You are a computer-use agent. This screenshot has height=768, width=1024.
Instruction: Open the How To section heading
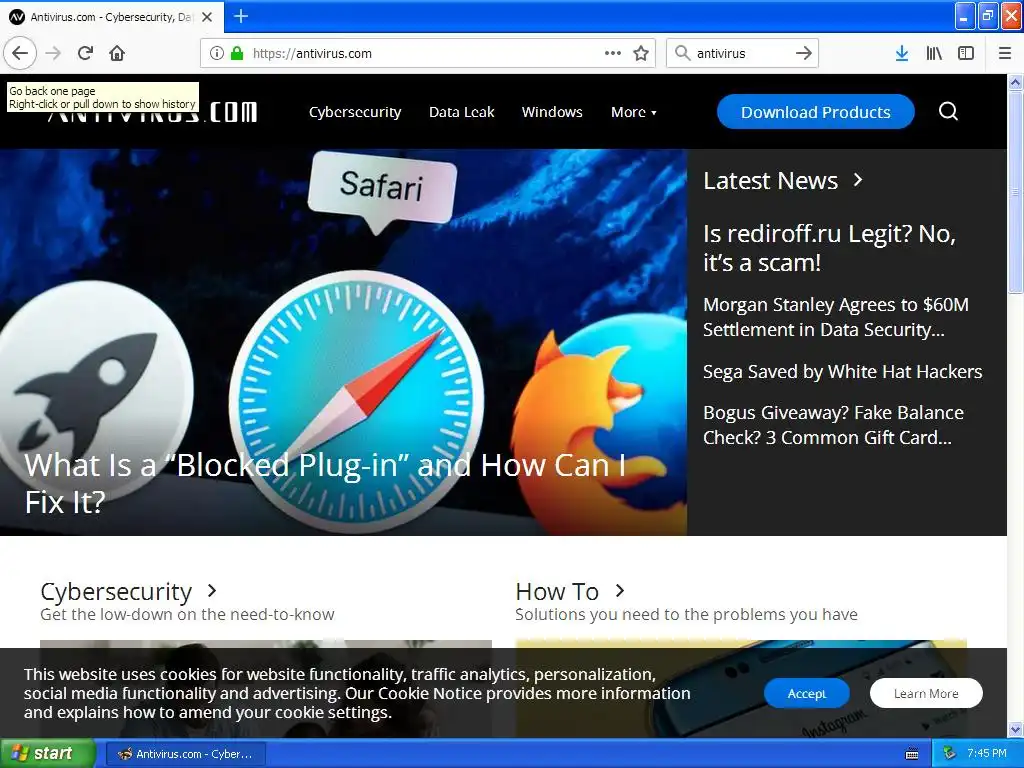(556, 591)
